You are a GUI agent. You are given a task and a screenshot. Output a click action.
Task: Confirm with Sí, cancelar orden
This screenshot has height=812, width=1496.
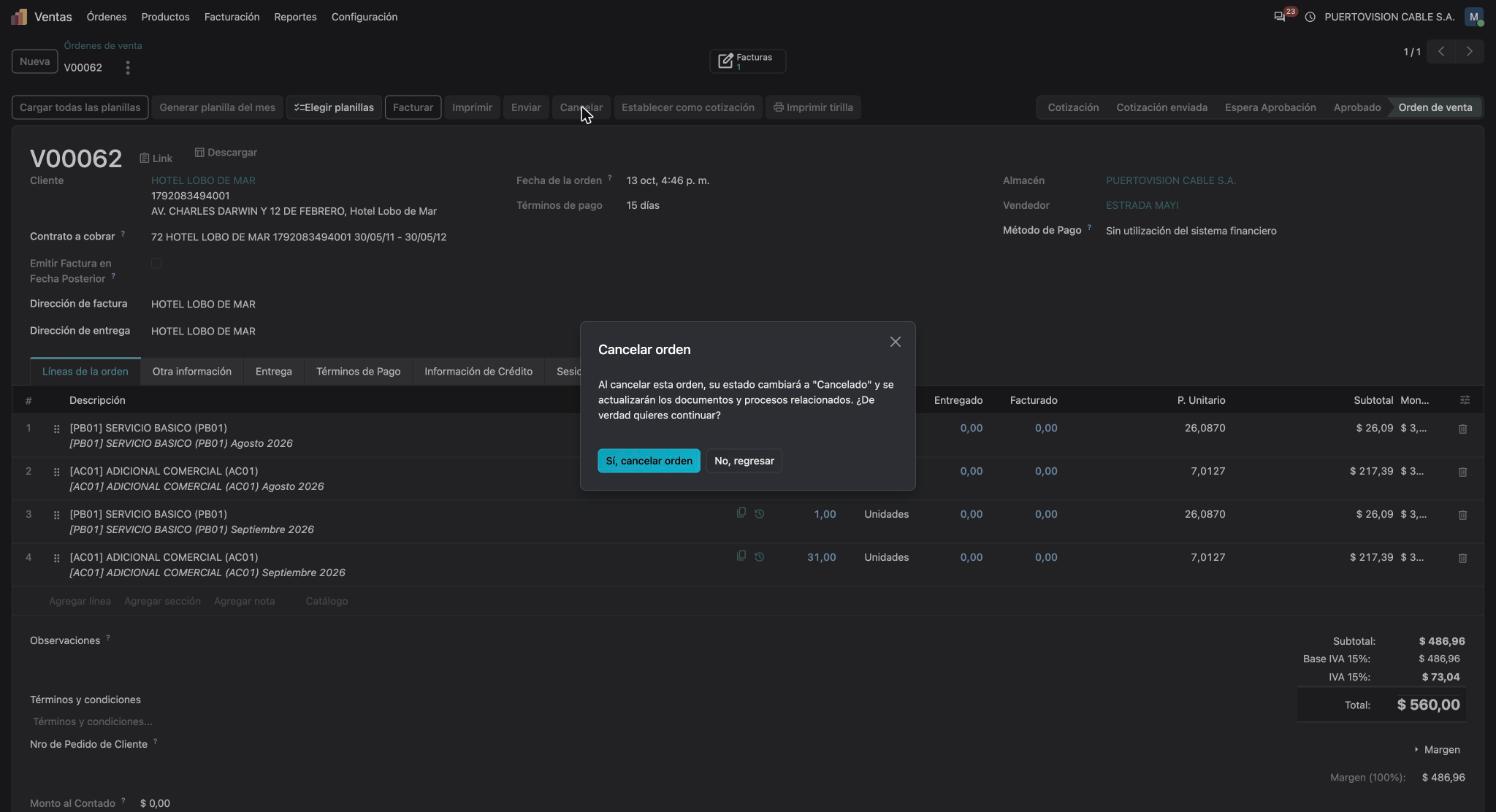pyautogui.click(x=649, y=461)
